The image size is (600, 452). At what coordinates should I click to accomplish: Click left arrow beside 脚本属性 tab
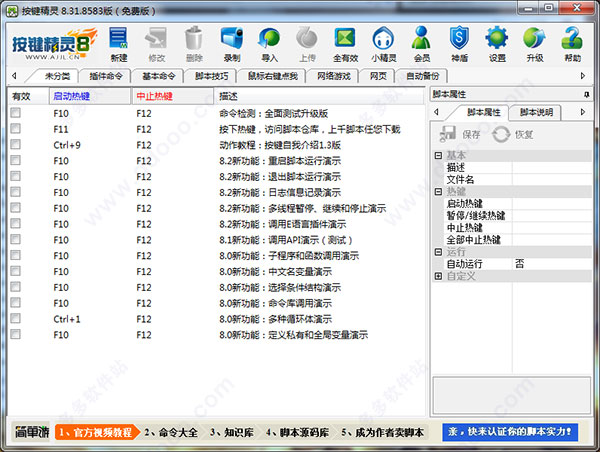pos(437,112)
